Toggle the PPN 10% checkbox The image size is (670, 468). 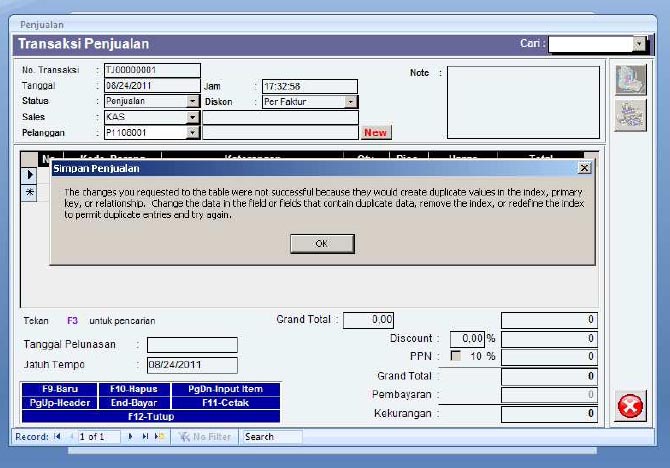[x=456, y=357]
